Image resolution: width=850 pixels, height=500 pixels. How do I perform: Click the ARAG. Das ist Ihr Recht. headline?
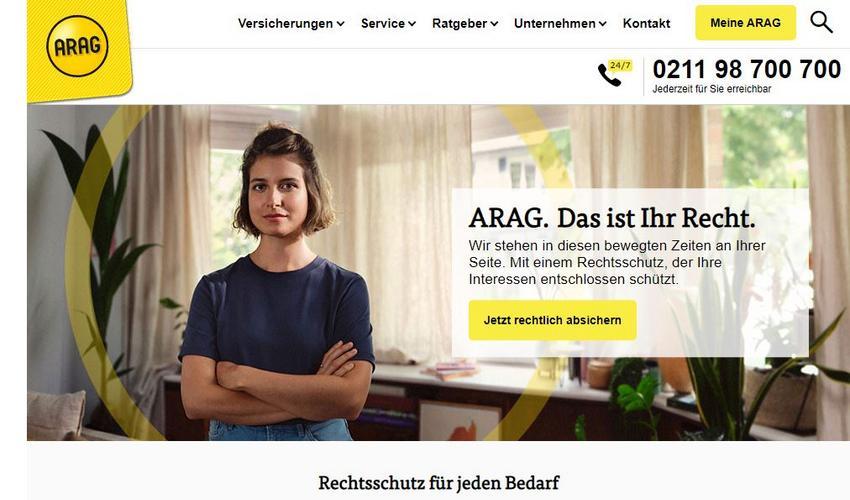[612, 218]
